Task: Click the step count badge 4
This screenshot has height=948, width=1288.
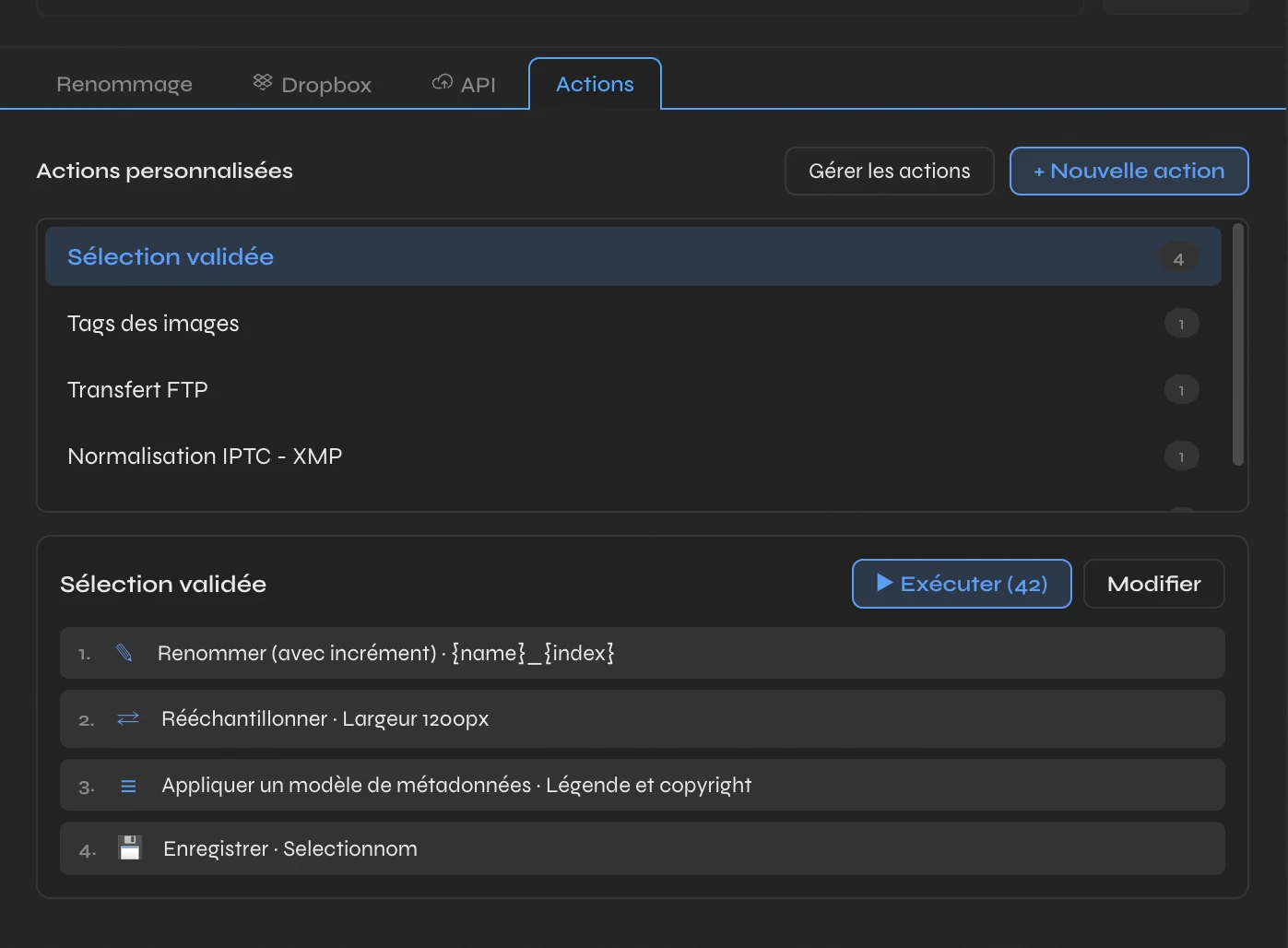Action: [1178, 258]
